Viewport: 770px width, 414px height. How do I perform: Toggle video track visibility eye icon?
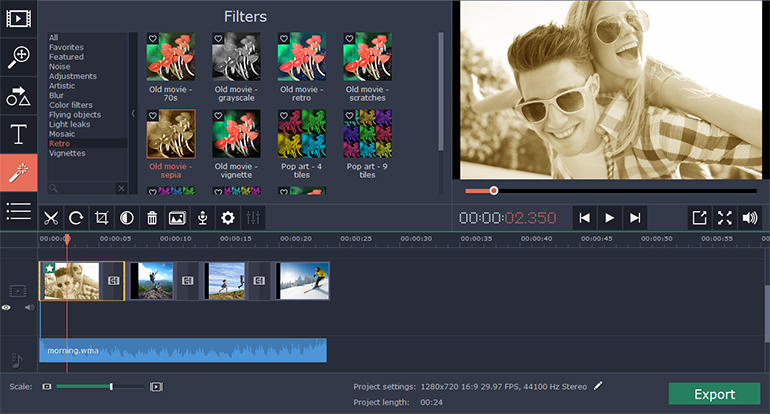[x=6, y=307]
